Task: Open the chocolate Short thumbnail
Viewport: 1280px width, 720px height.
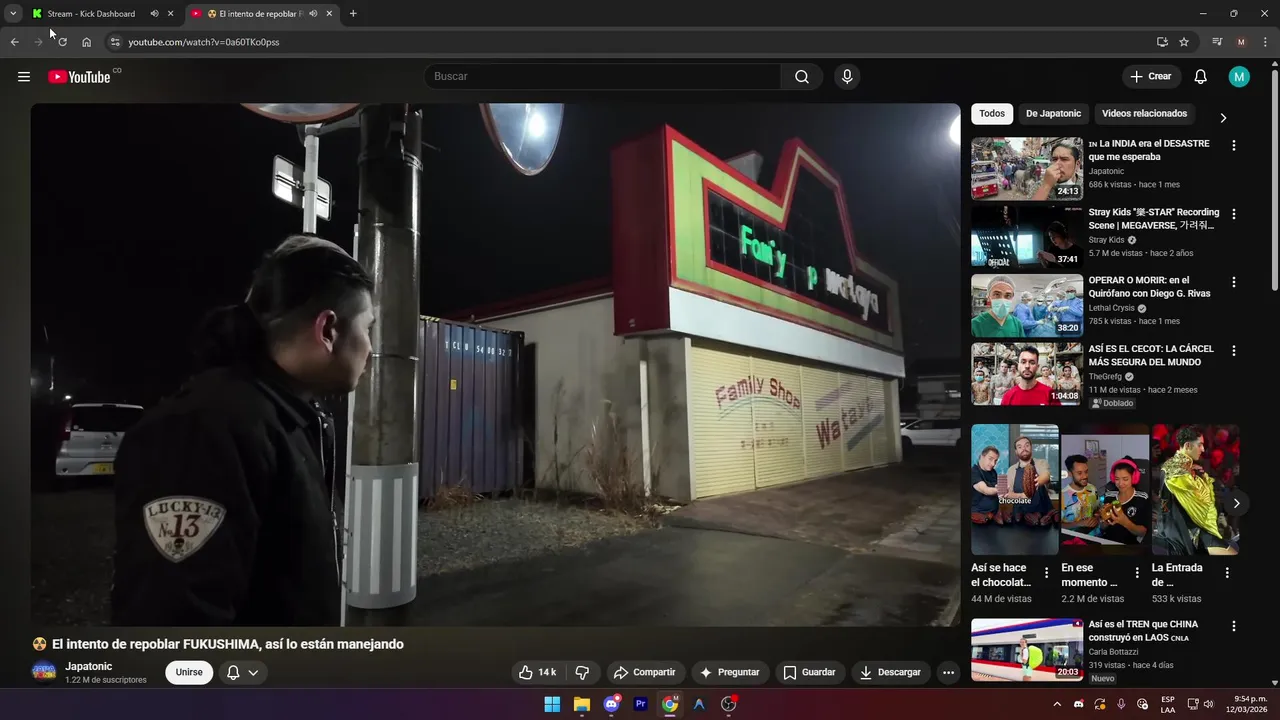Action: [1014, 489]
